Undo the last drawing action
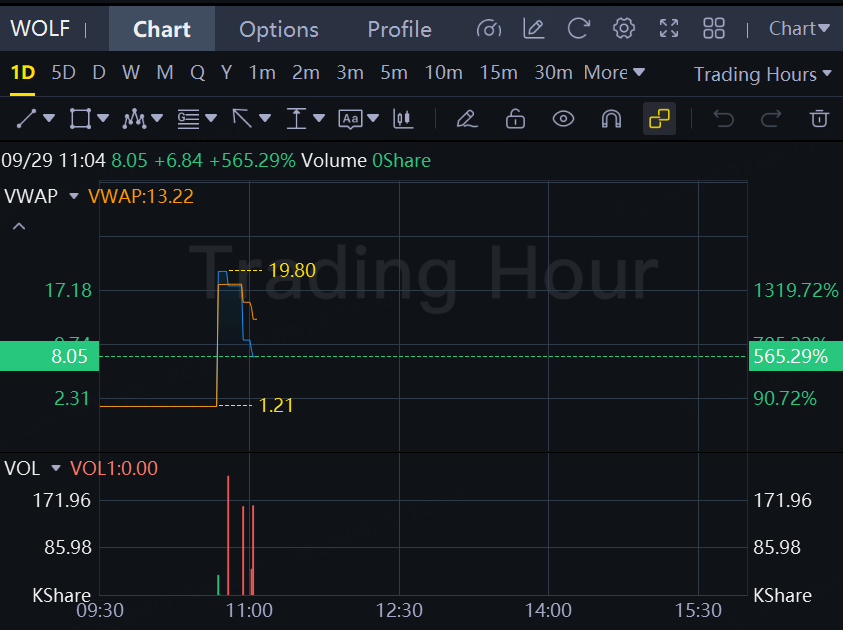Viewport: 843px width, 630px height. coord(724,118)
